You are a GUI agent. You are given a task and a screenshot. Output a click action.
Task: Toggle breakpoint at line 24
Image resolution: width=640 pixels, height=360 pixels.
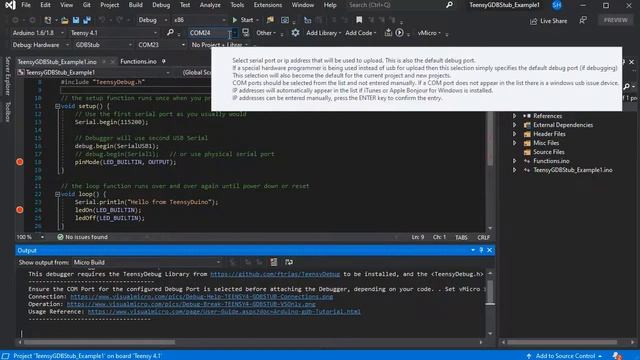pos(20,210)
